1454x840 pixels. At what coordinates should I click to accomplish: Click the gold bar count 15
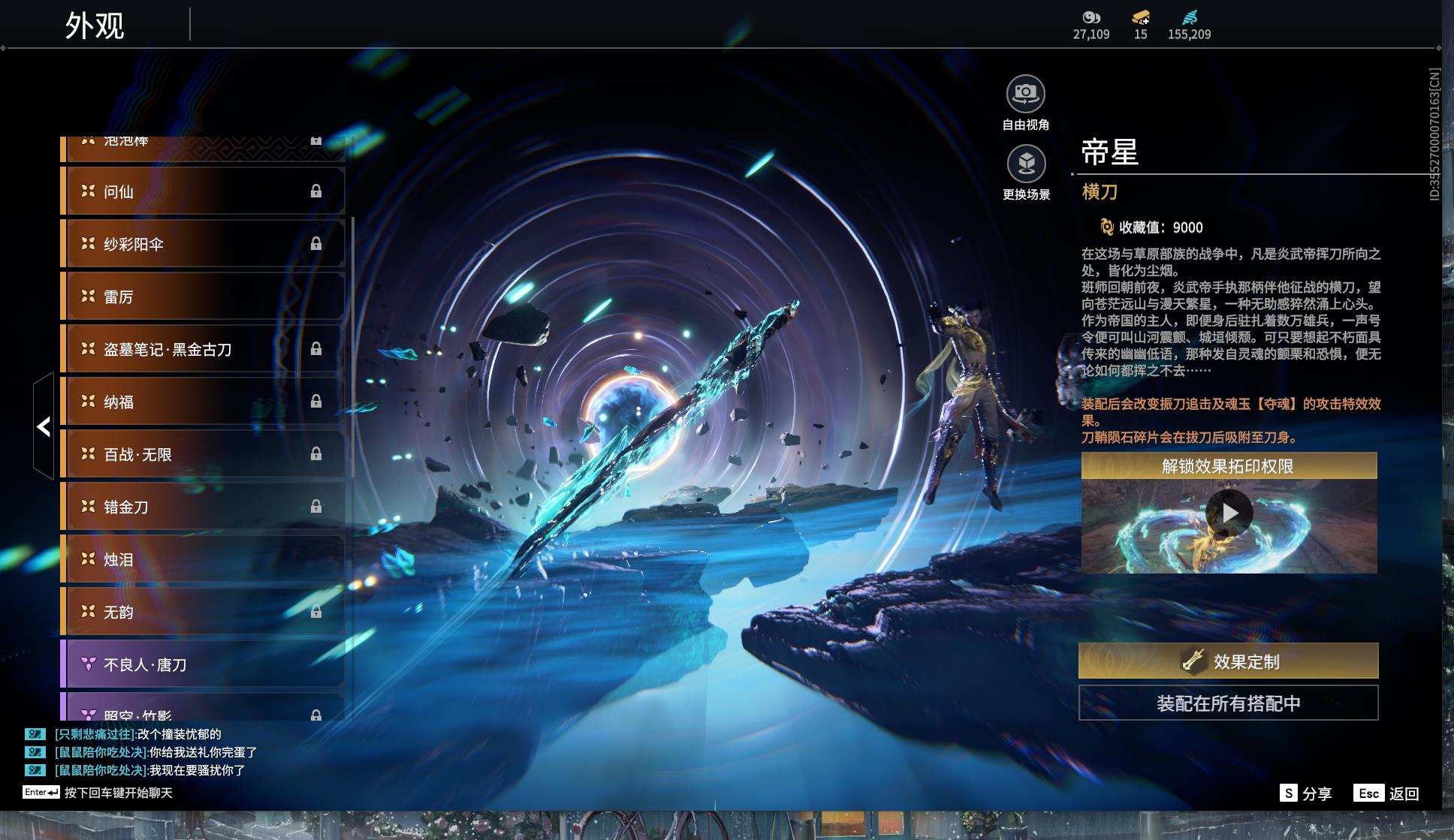click(1140, 35)
